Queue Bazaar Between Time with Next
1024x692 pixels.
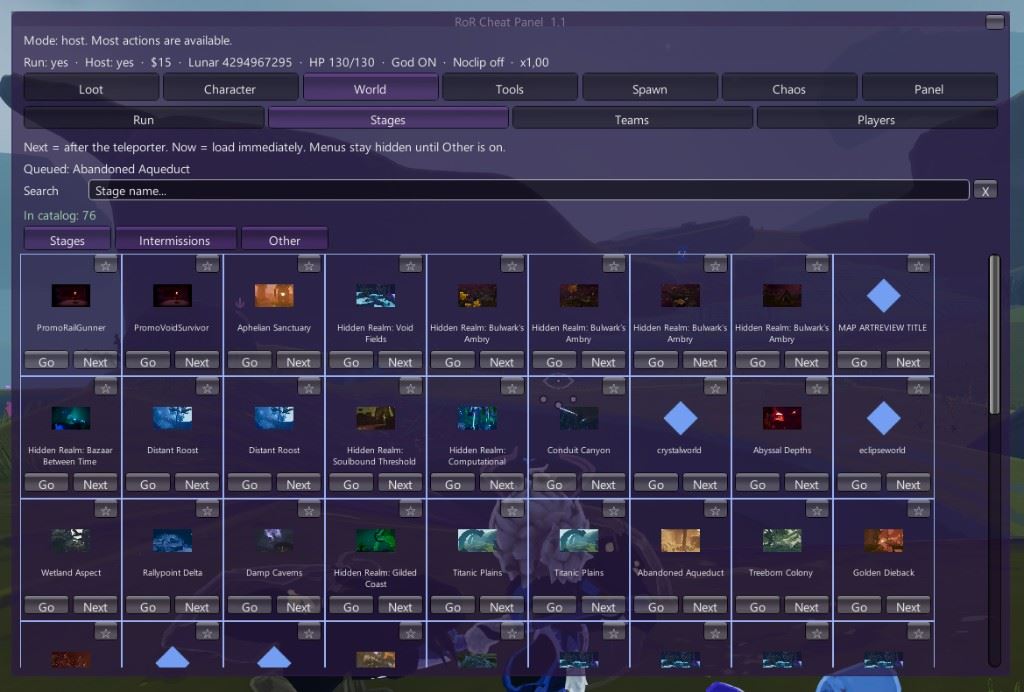[x=95, y=484]
